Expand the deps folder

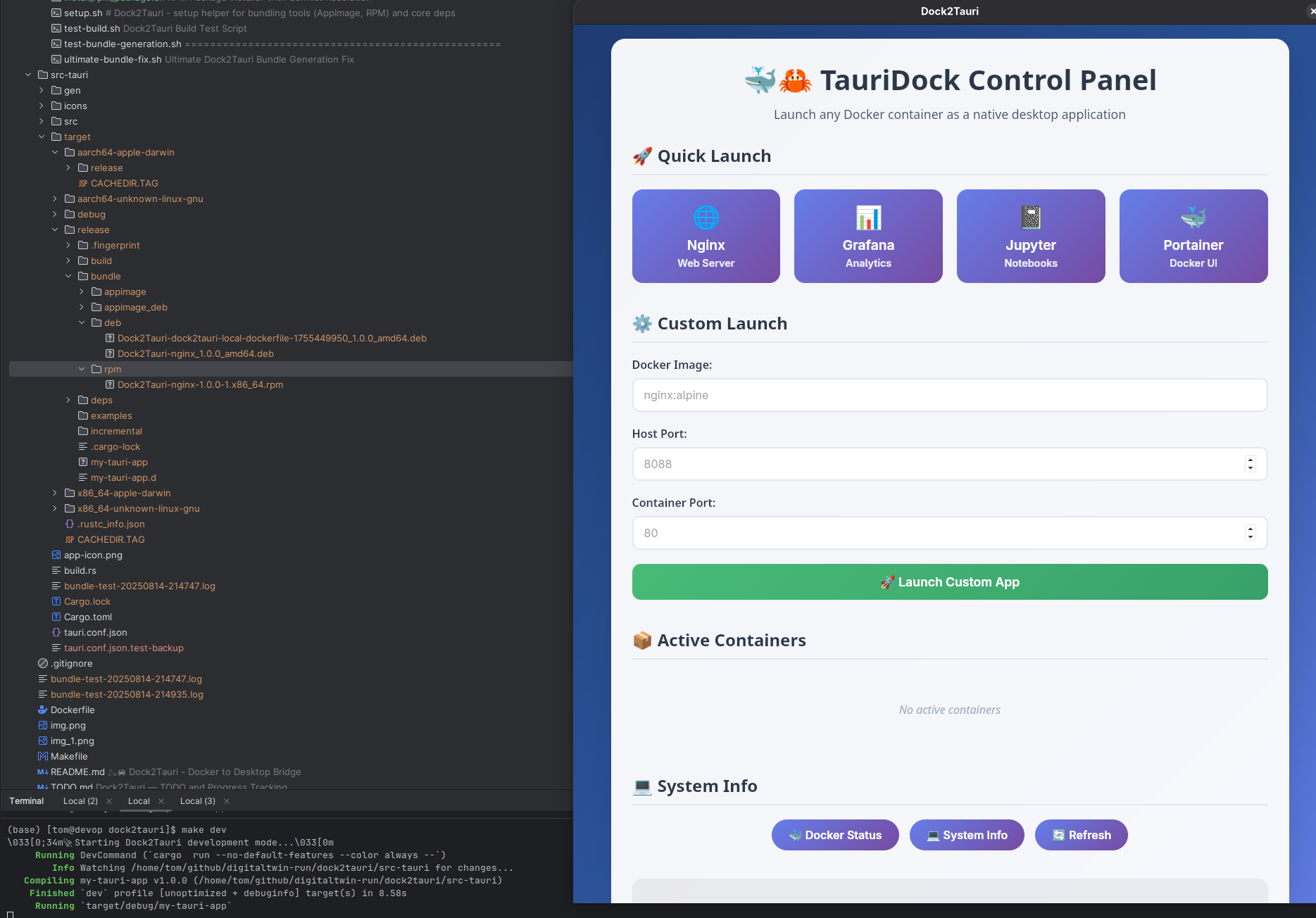(x=68, y=400)
